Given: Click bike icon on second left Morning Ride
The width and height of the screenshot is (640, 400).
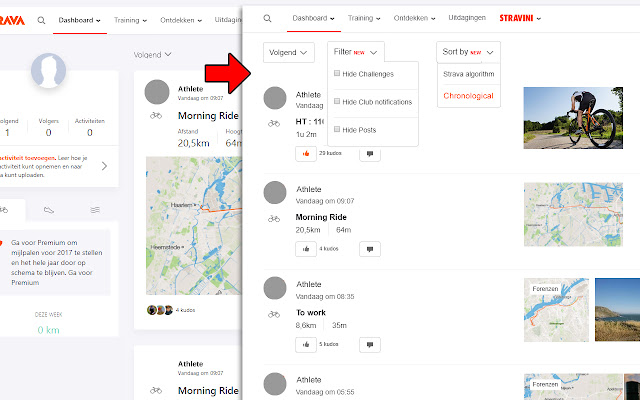Looking at the screenshot, I should tap(156, 391).
